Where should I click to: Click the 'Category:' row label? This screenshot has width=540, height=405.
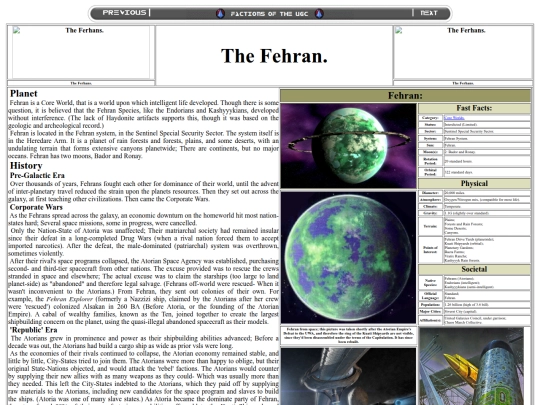pyautogui.click(x=430, y=118)
